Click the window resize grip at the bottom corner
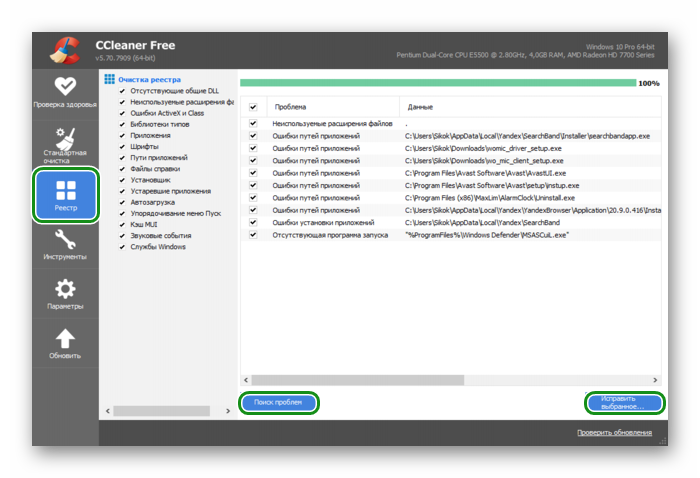The width and height of the screenshot is (700, 478). tap(662, 441)
